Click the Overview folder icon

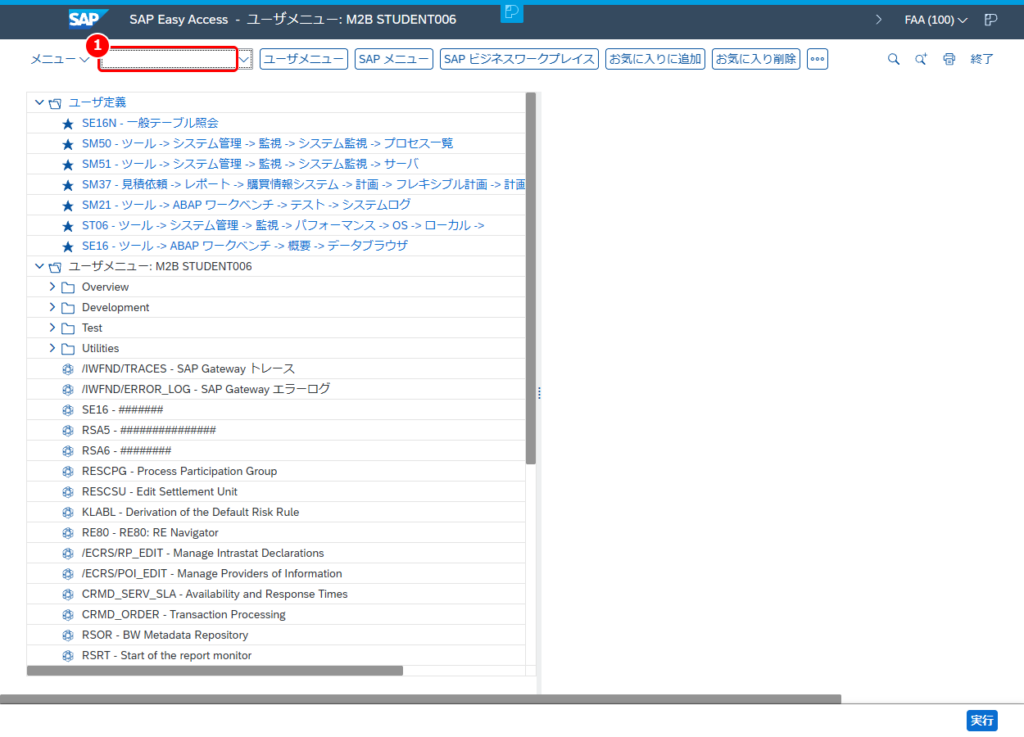click(x=68, y=287)
